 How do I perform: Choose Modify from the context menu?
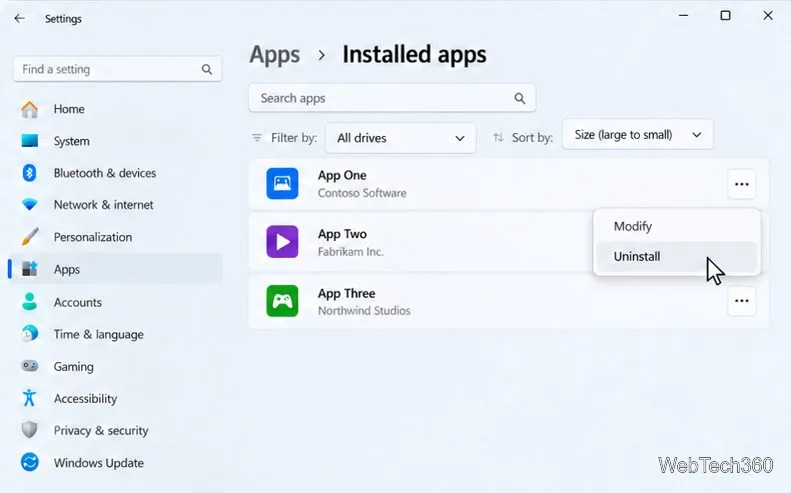pyautogui.click(x=677, y=226)
